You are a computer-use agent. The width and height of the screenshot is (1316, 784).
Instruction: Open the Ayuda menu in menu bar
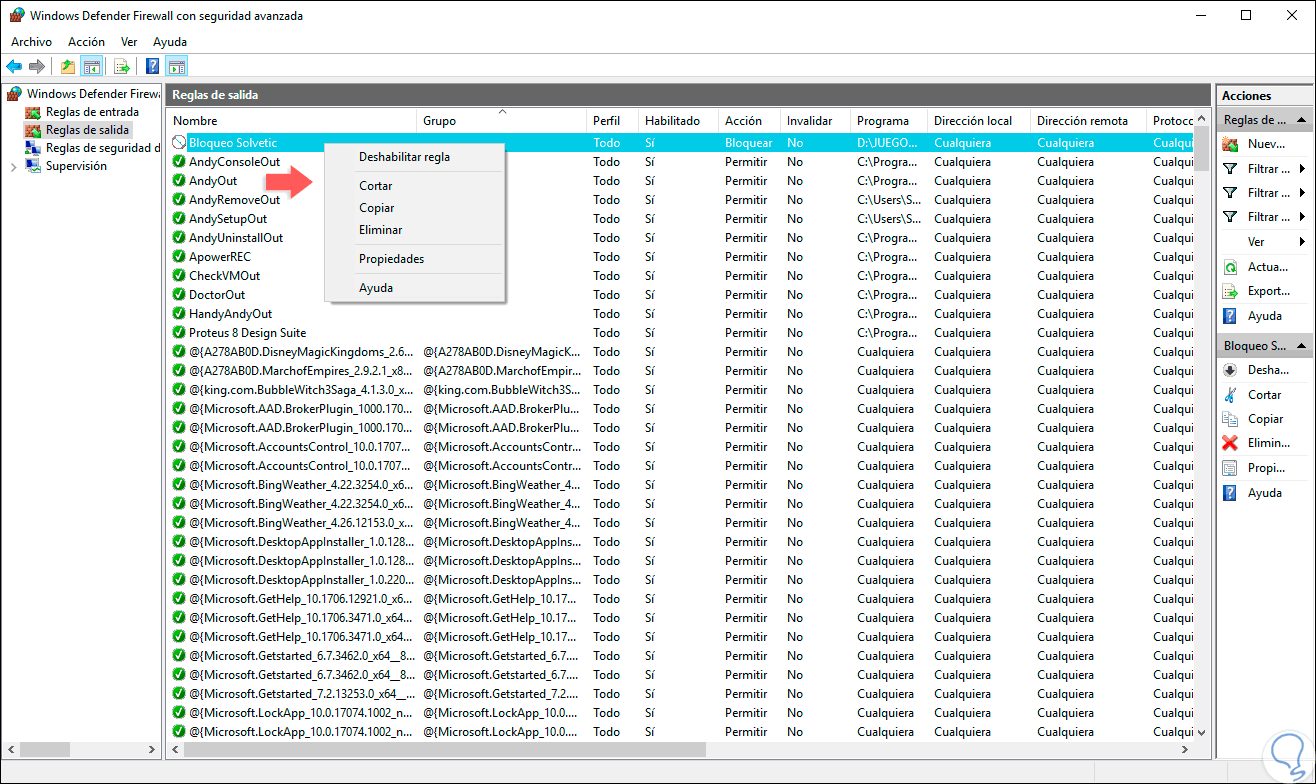click(170, 42)
